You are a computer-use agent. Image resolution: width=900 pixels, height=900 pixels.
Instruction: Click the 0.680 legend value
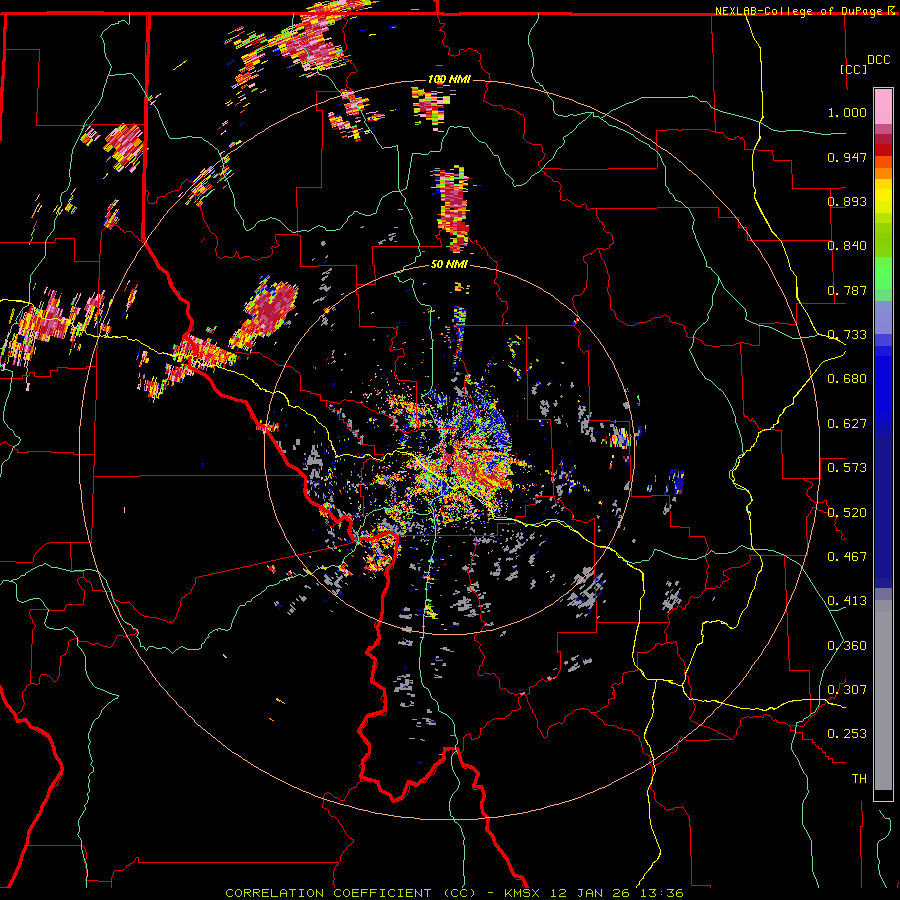coord(847,379)
